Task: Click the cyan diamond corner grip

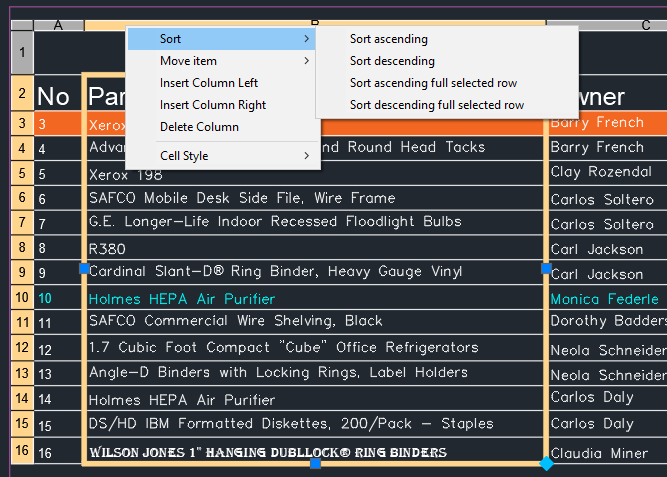Action: pos(546,463)
